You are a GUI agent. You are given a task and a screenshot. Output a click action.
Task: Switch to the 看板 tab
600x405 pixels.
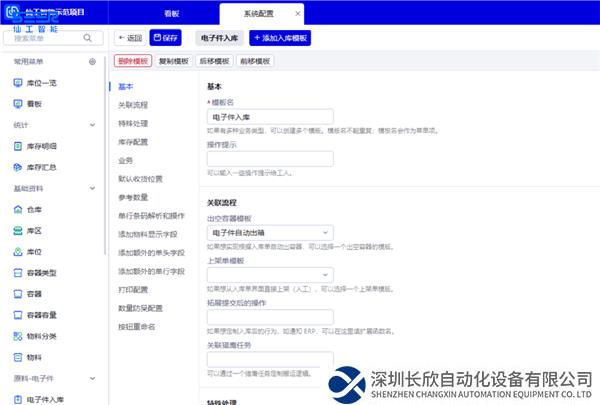[173, 15]
